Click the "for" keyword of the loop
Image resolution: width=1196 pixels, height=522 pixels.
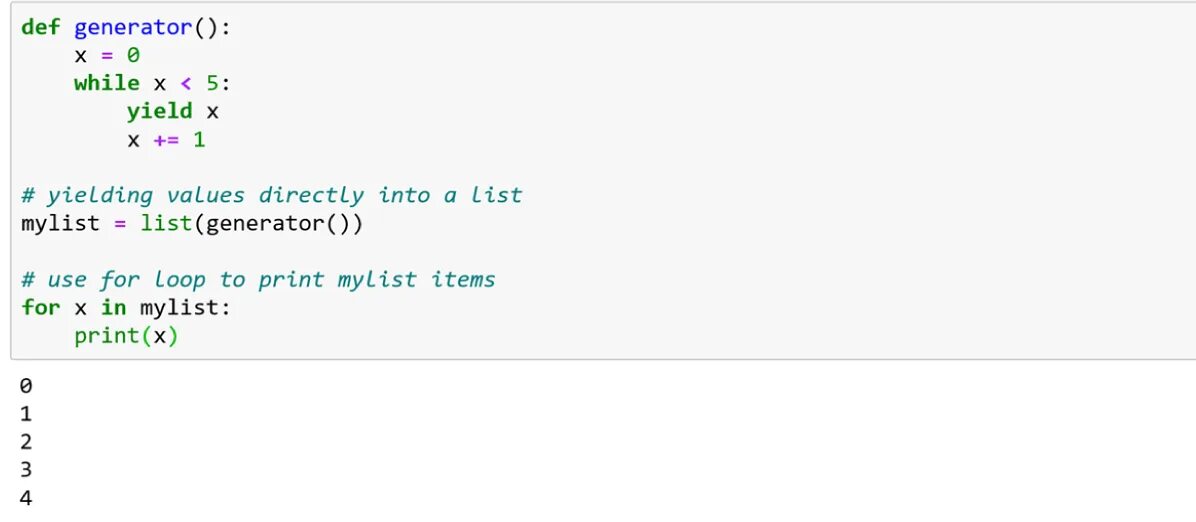(40, 307)
